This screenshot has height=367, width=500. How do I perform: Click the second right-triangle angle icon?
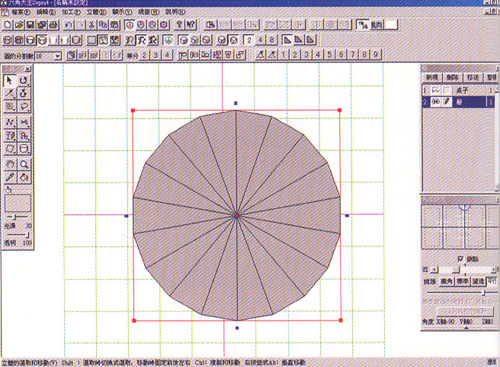point(299,40)
